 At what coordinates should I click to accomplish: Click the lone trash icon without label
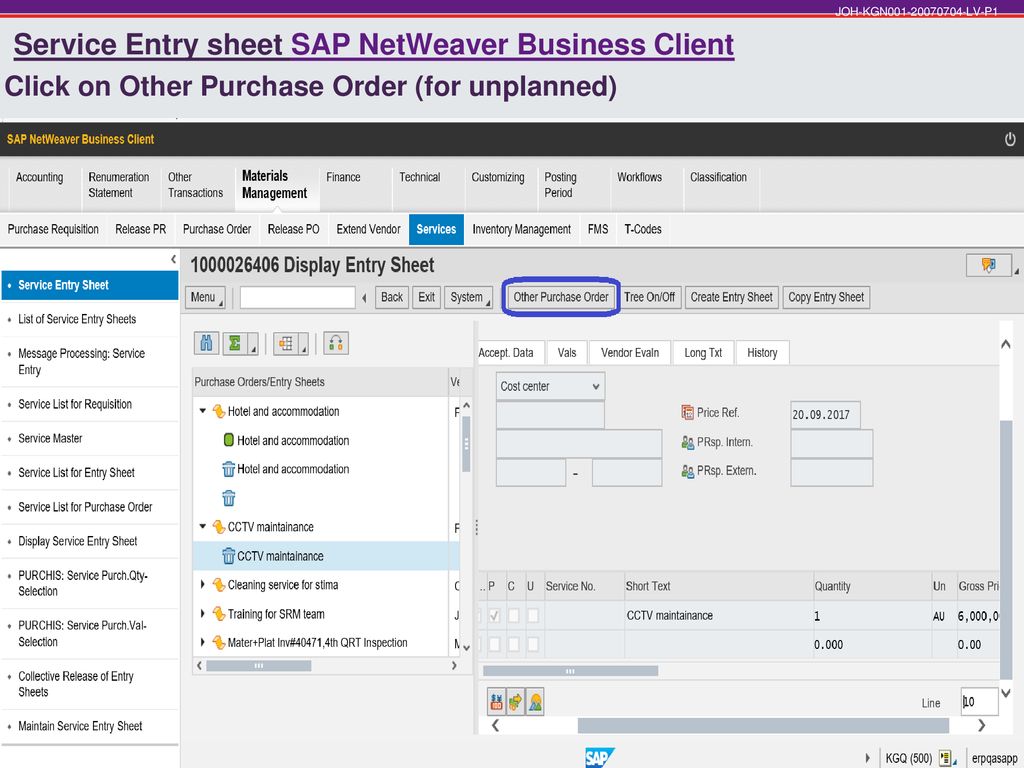point(229,498)
